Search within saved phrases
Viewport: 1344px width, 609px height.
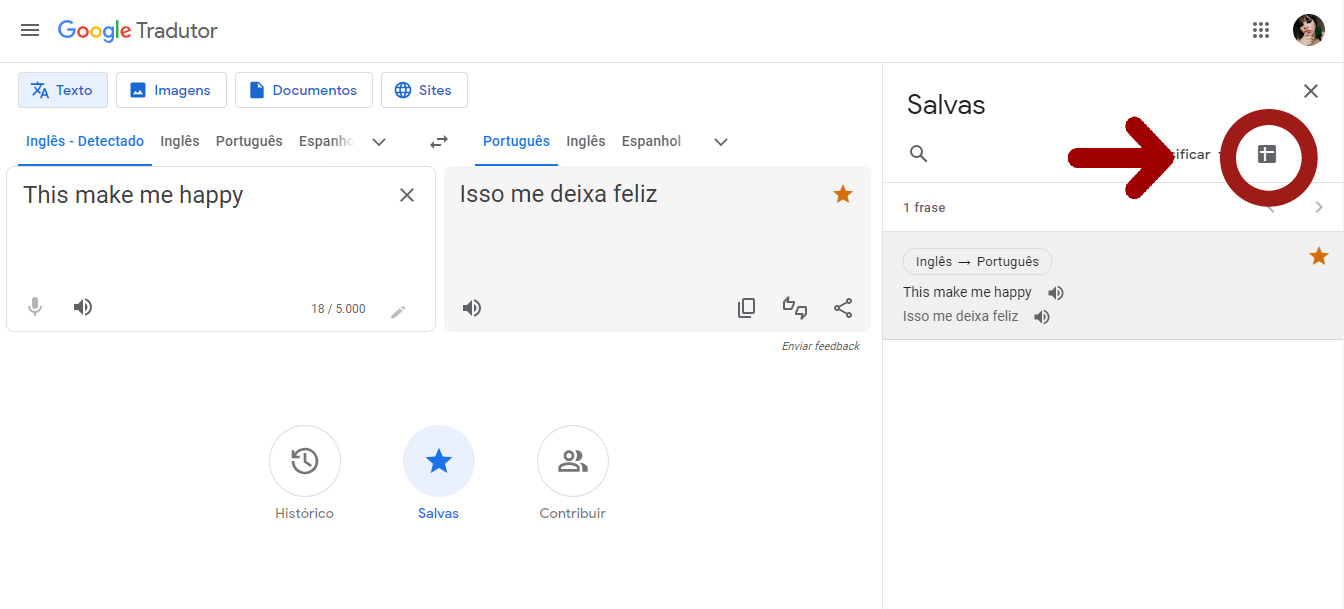918,153
